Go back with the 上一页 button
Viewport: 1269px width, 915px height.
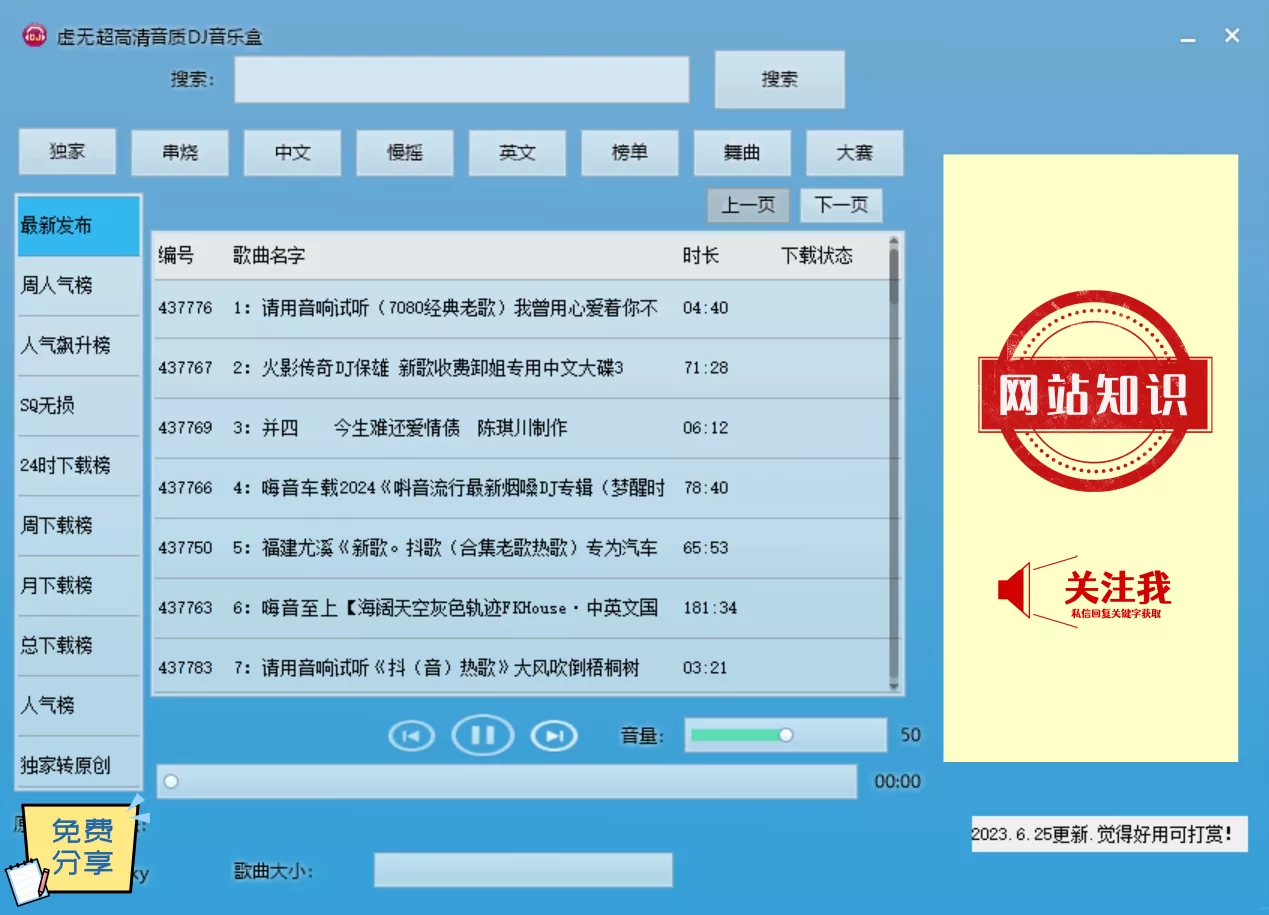[748, 205]
